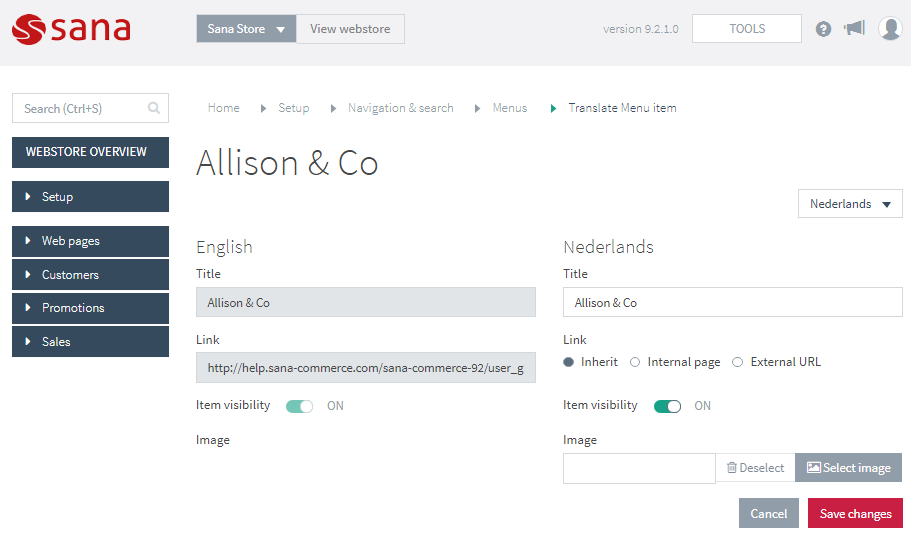The width and height of the screenshot is (911, 539).
Task: Go to Menus breadcrumb
Action: pos(510,108)
